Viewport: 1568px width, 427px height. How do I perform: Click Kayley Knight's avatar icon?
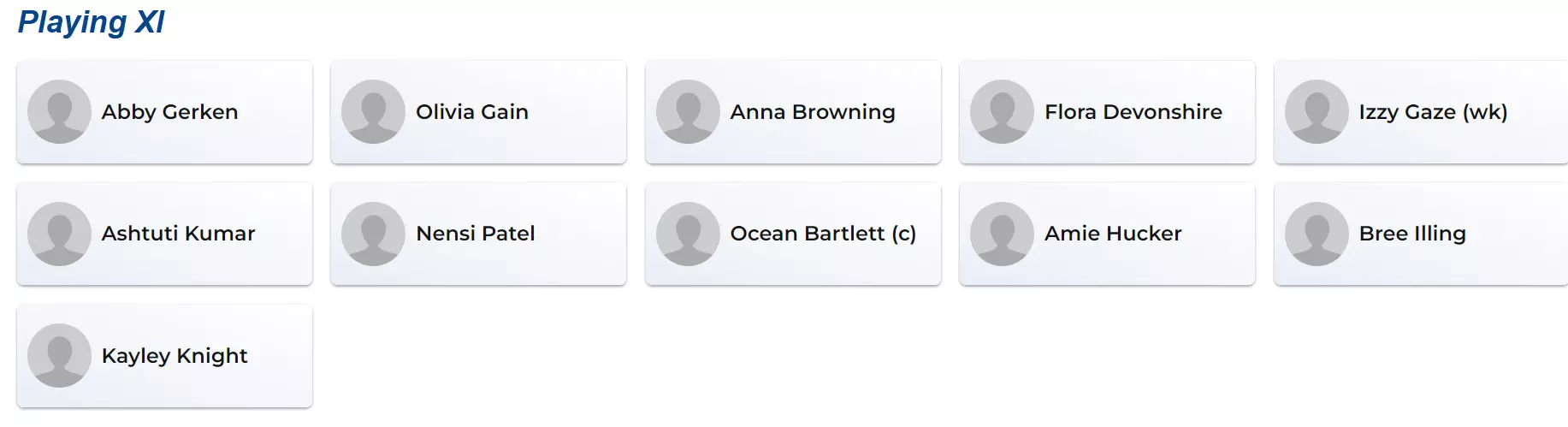tap(59, 356)
